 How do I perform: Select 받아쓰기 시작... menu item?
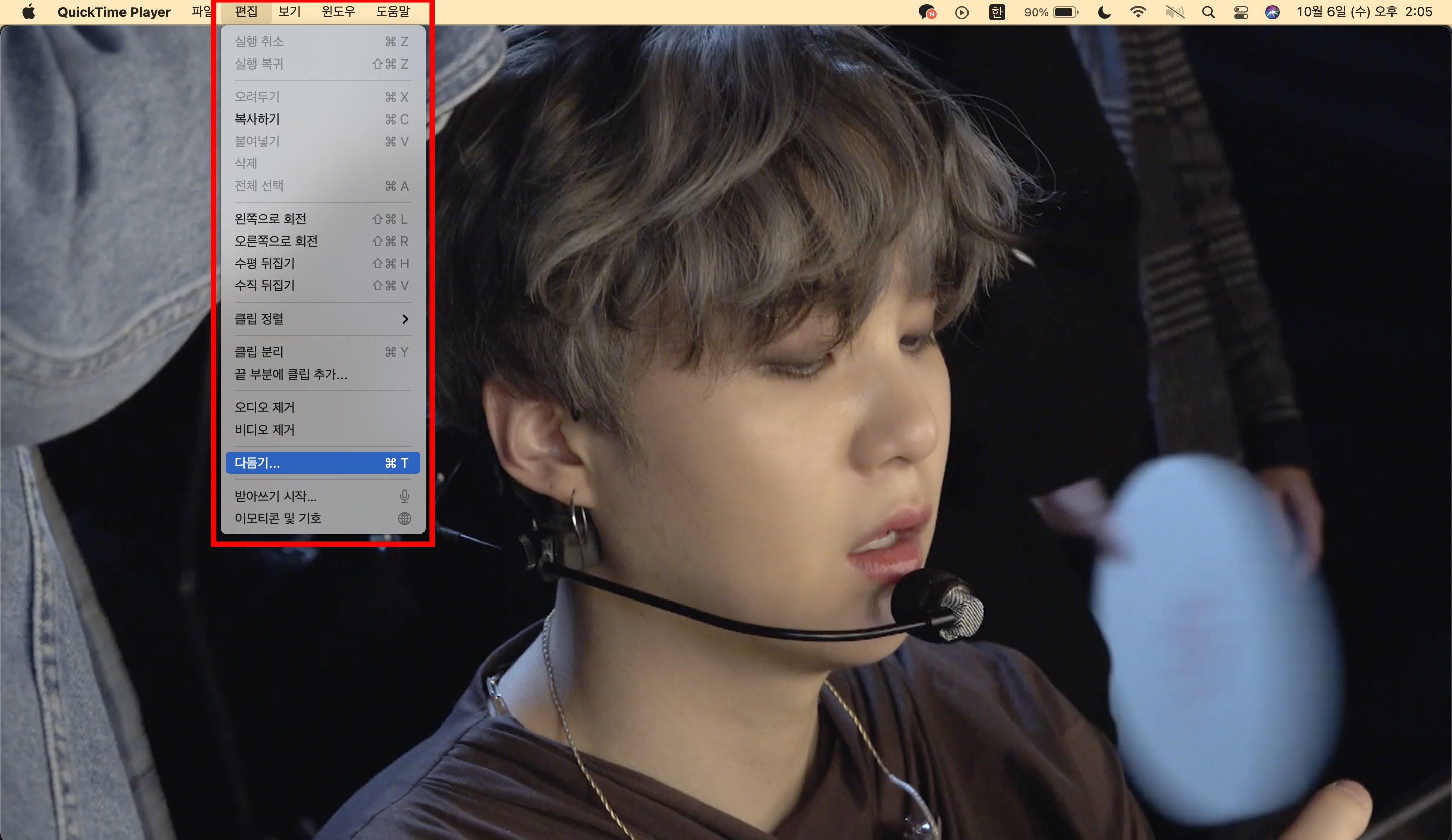pos(323,496)
